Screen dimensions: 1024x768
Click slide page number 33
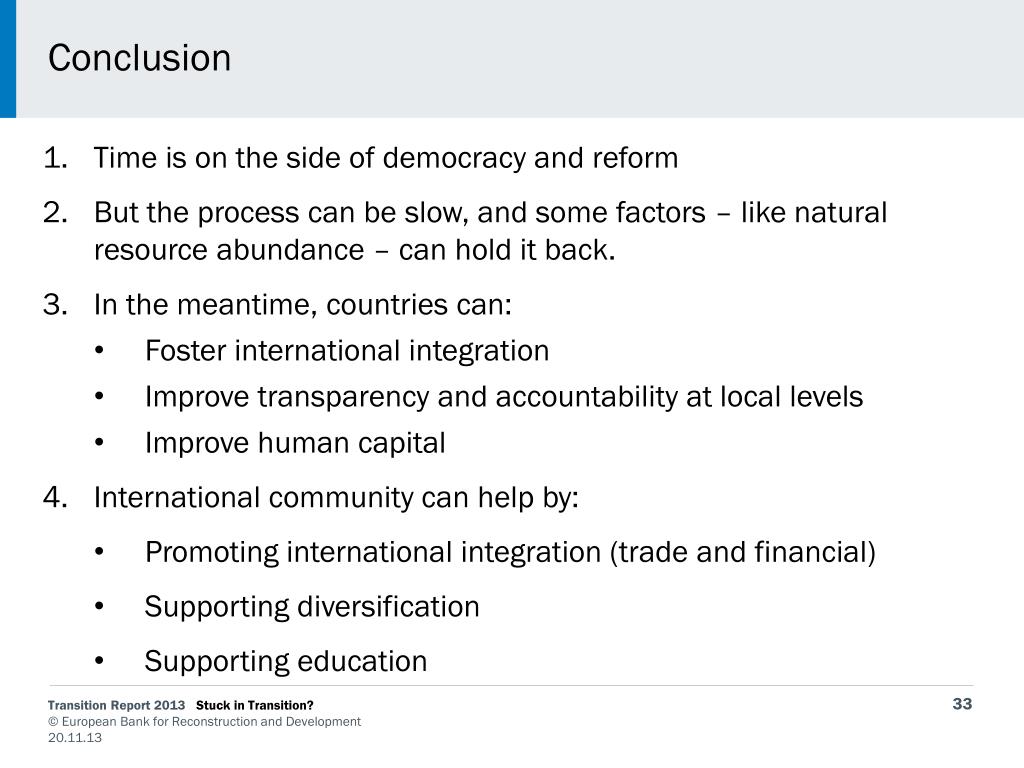click(962, 704)
